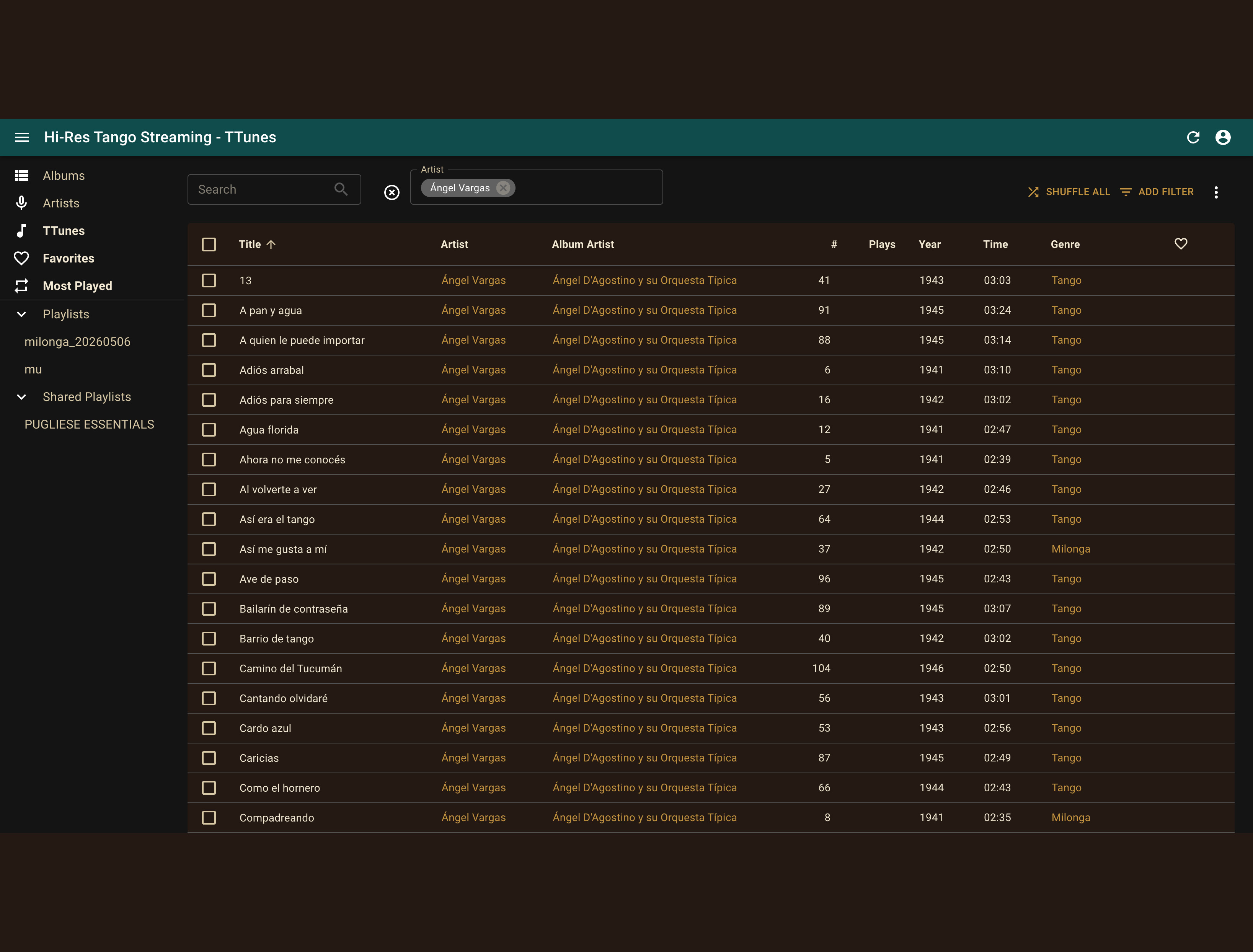1253x952 pixels.
Task: Select the song title Caricias
Action: click(259, 758)
